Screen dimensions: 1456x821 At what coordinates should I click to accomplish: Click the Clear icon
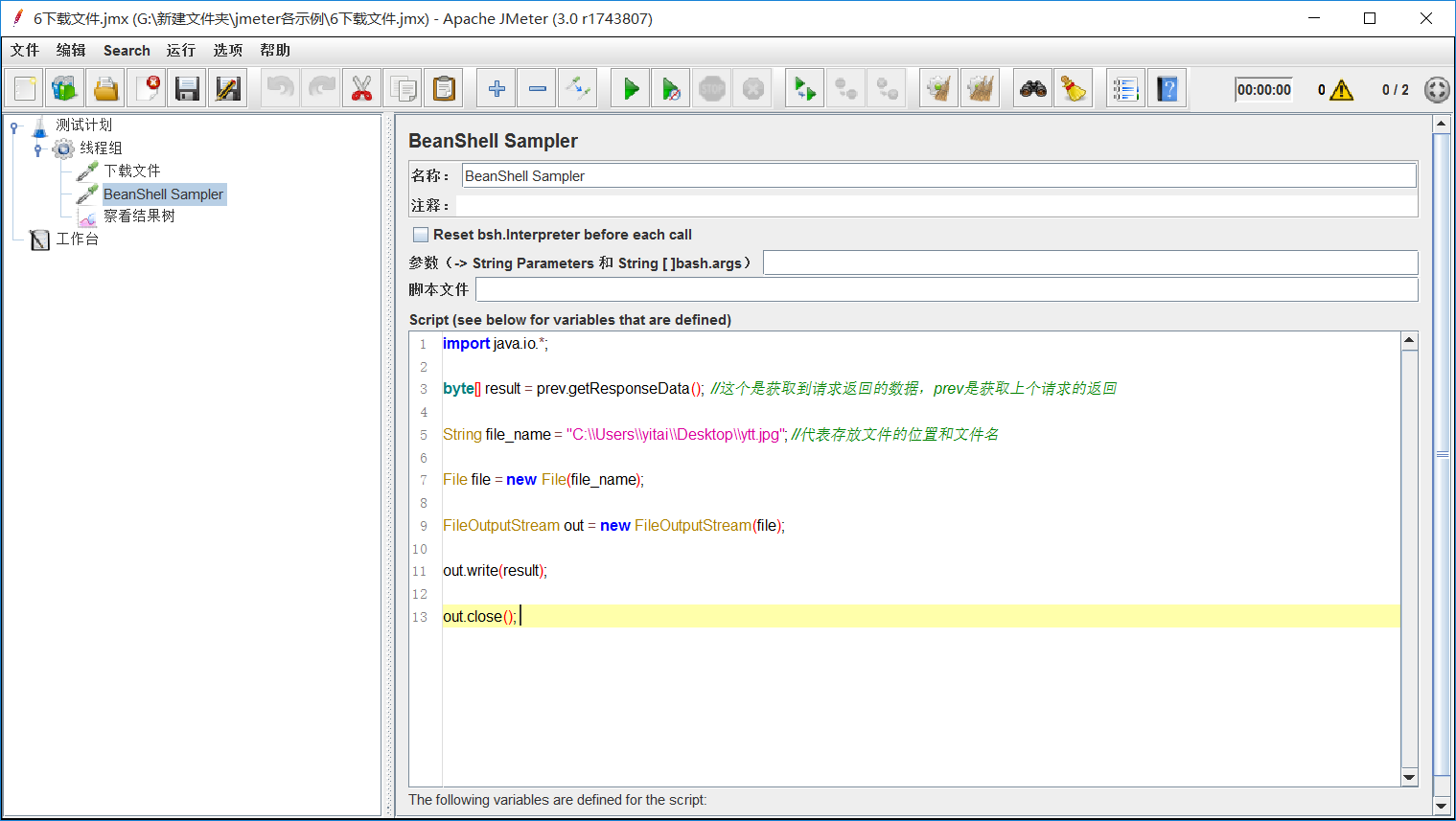tap(939, 89)
